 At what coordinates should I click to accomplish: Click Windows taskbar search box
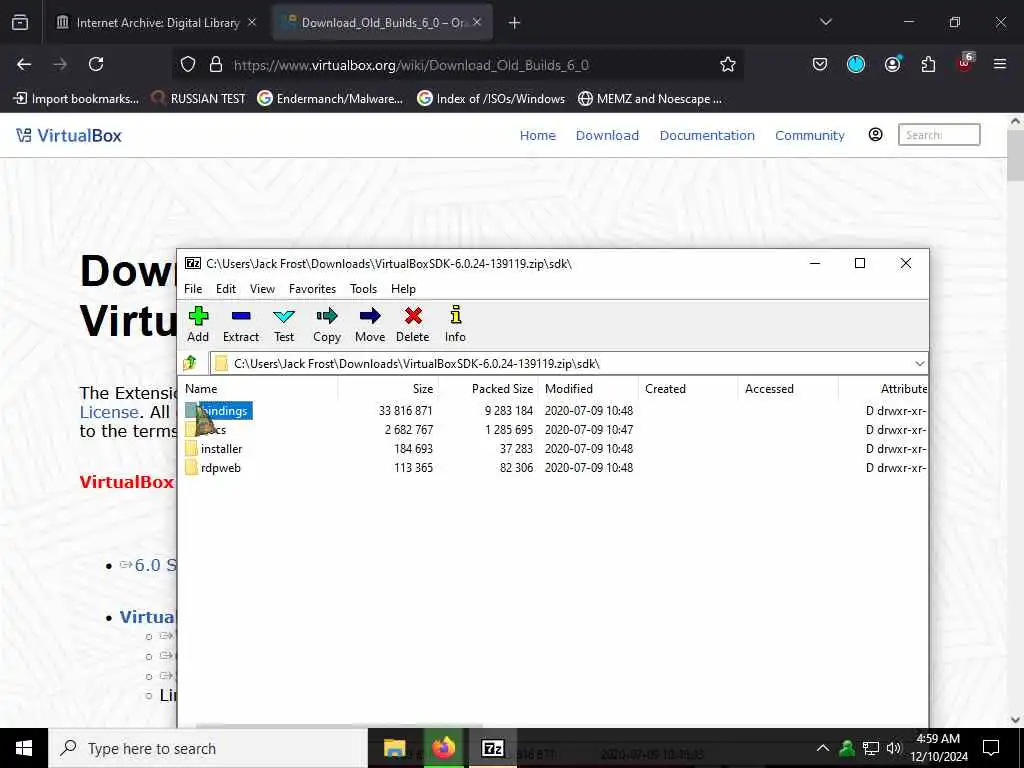coord(208,748)
